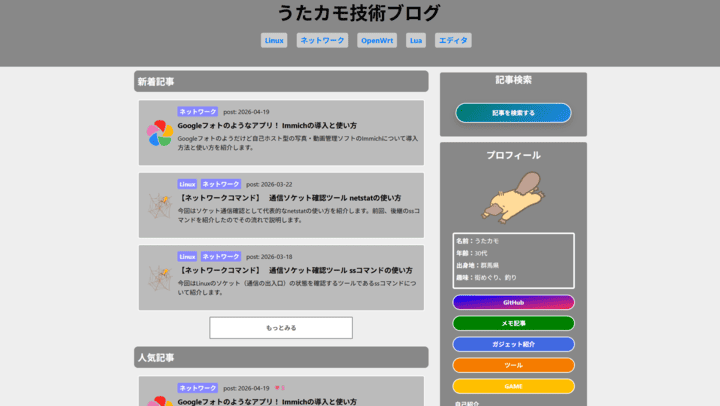Click Immich logo thumbnail in 新着記事
The image size is (720, 406).
pos(160,133)
